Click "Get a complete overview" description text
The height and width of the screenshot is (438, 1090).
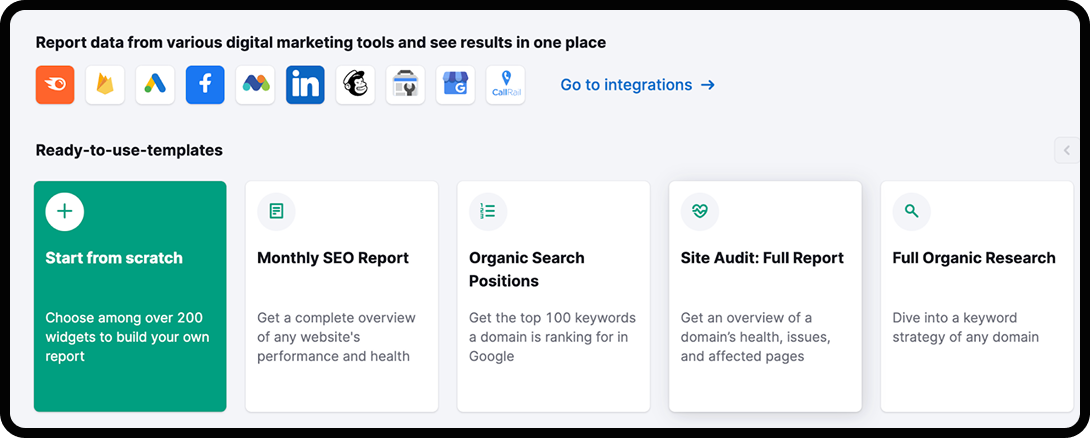point(336,337)
